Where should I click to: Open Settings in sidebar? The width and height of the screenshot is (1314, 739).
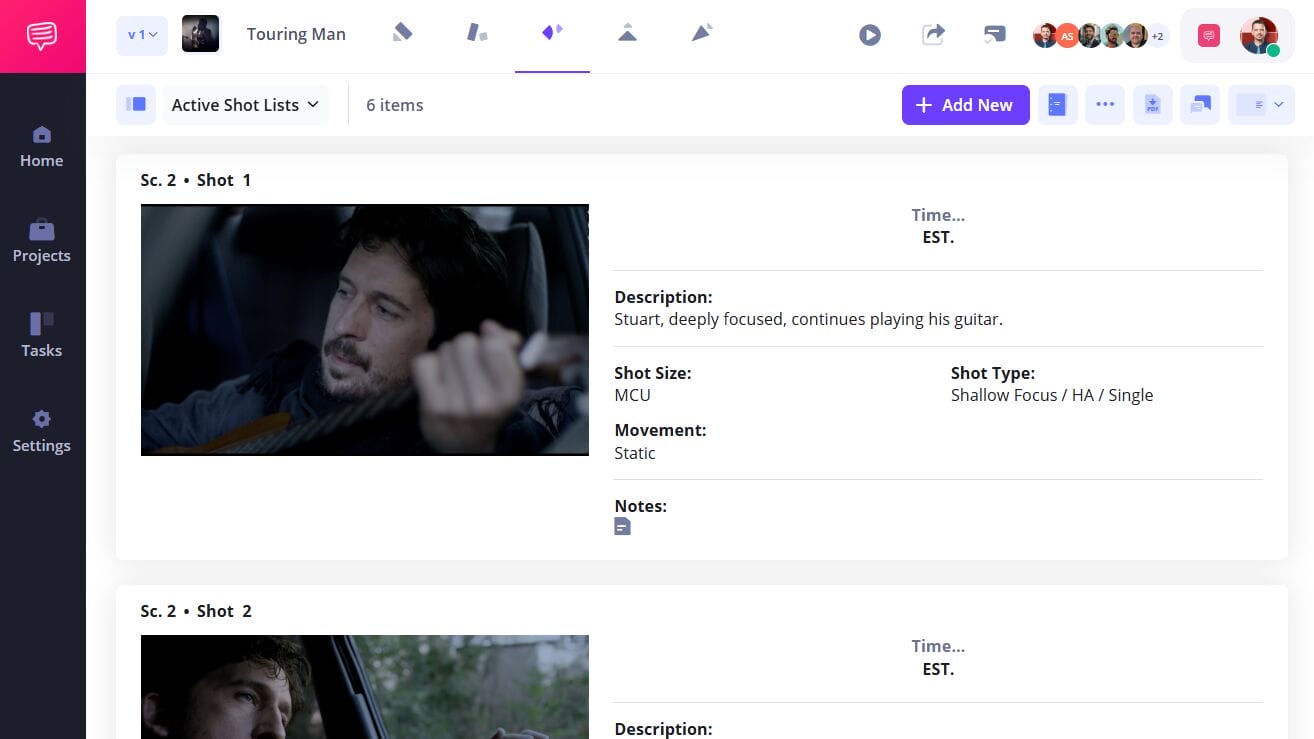(42, 432)
